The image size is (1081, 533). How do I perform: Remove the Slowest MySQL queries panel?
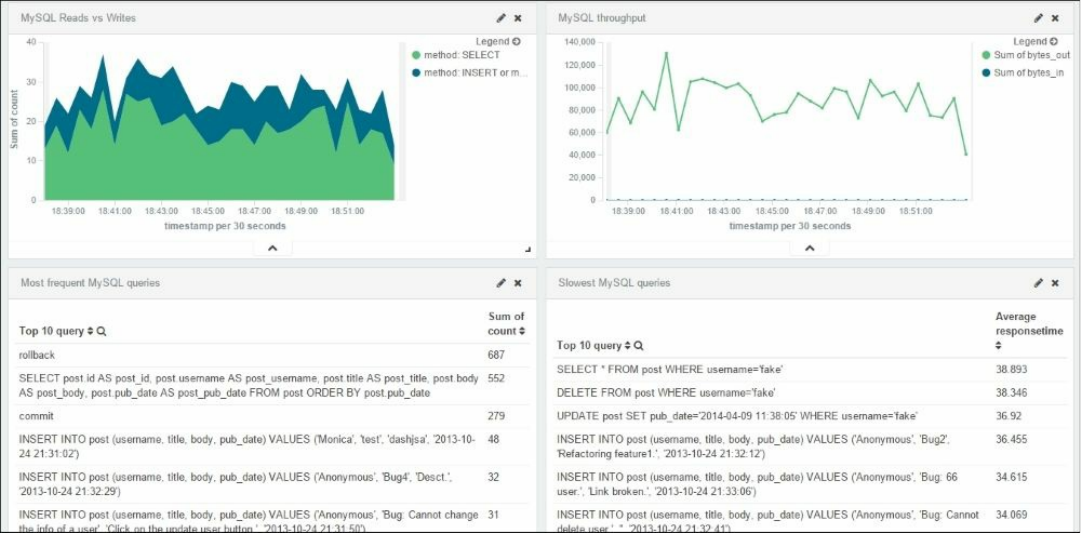pyautogui.click(x=1055, y=283)
